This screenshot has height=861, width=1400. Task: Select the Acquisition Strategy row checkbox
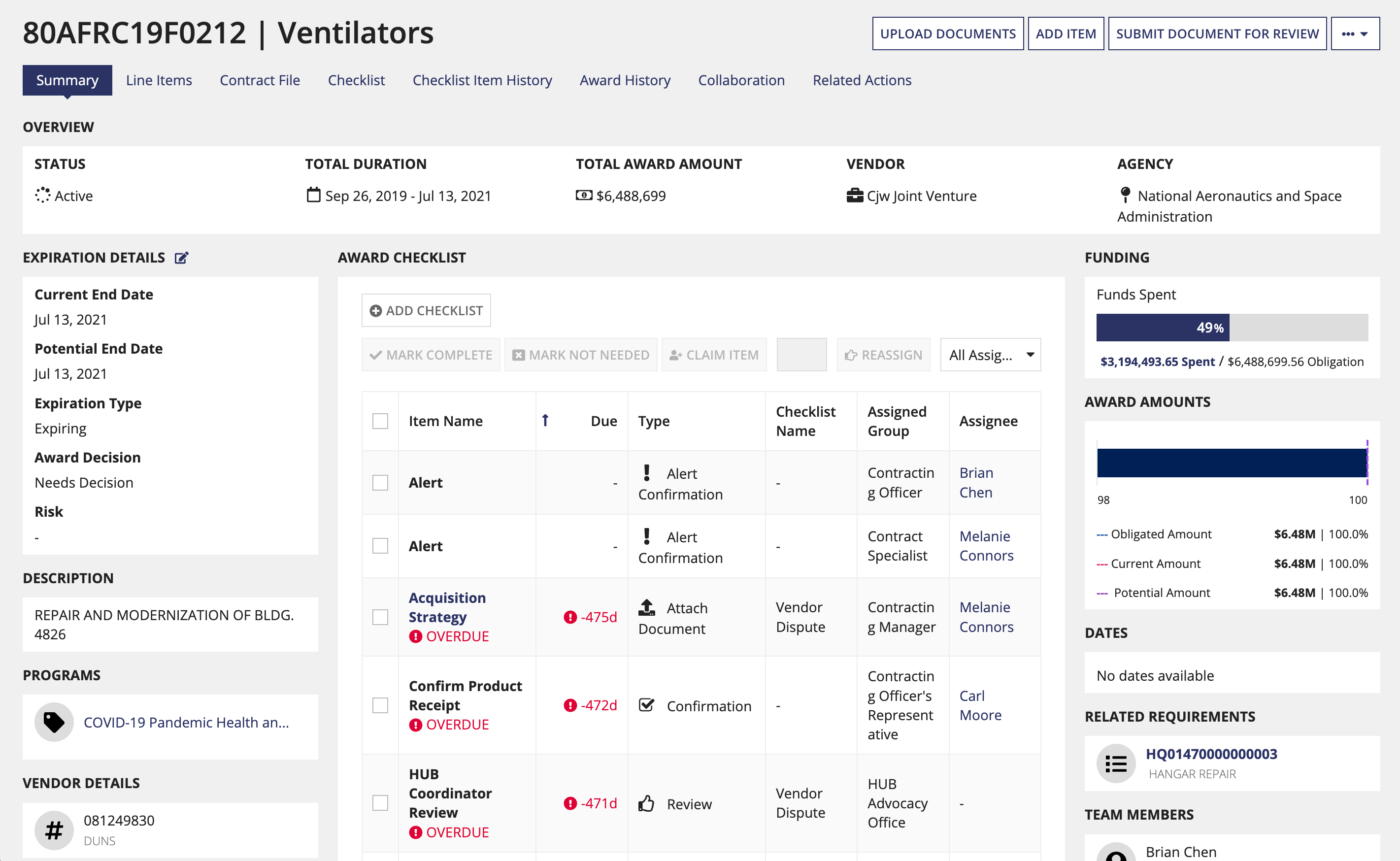tap(380, 617)
